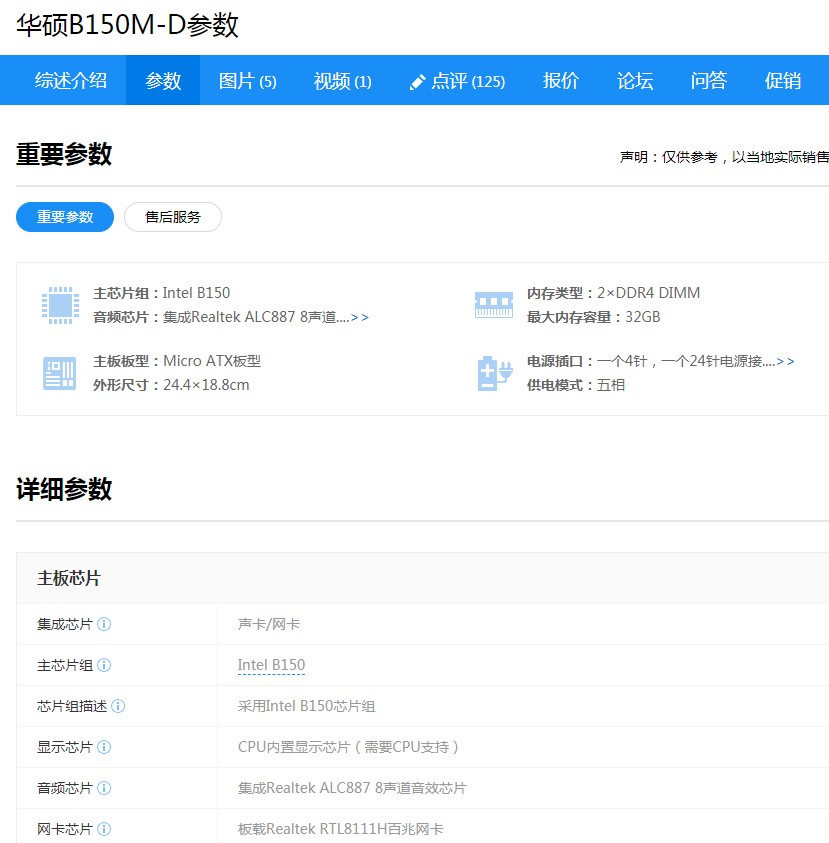Select the 参数 tab
Image resolution: width=829 pixels, height=843 pixels.
163,80
